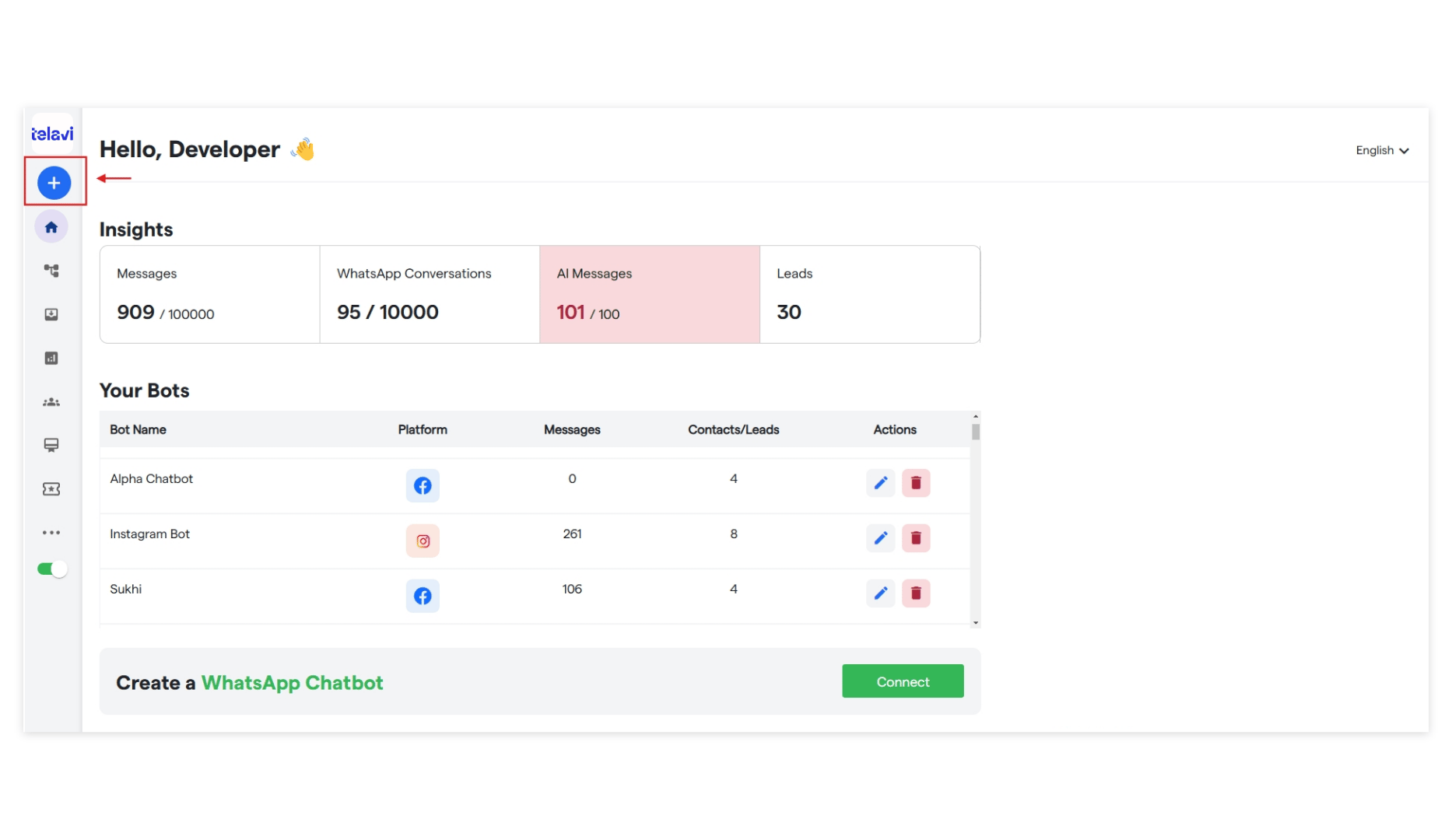Click Facebook platform icon for Sukhi
The image size is (1452, 840).
coord(423,596)
